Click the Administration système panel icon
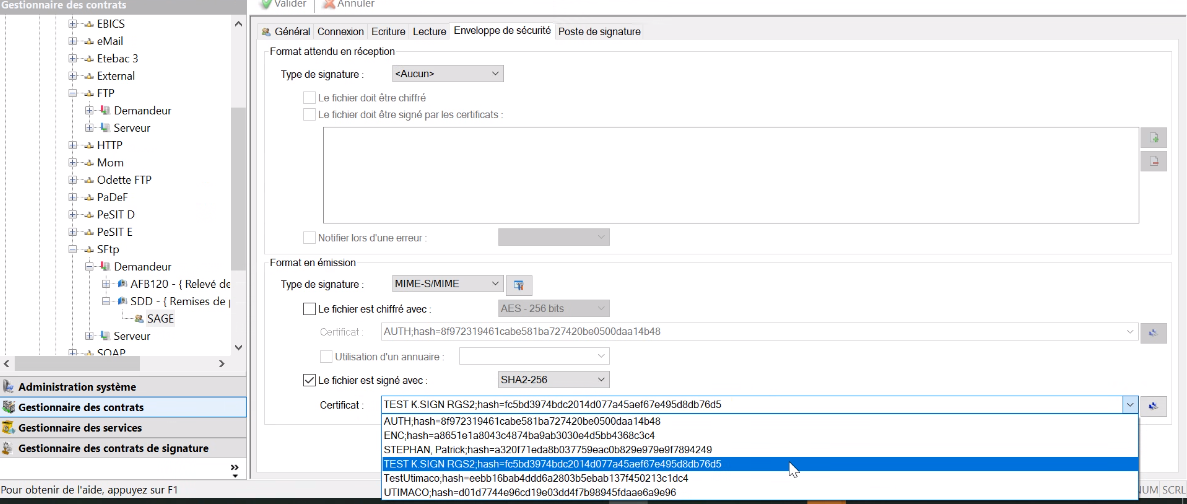1187x504 pixels. (10, 387)
